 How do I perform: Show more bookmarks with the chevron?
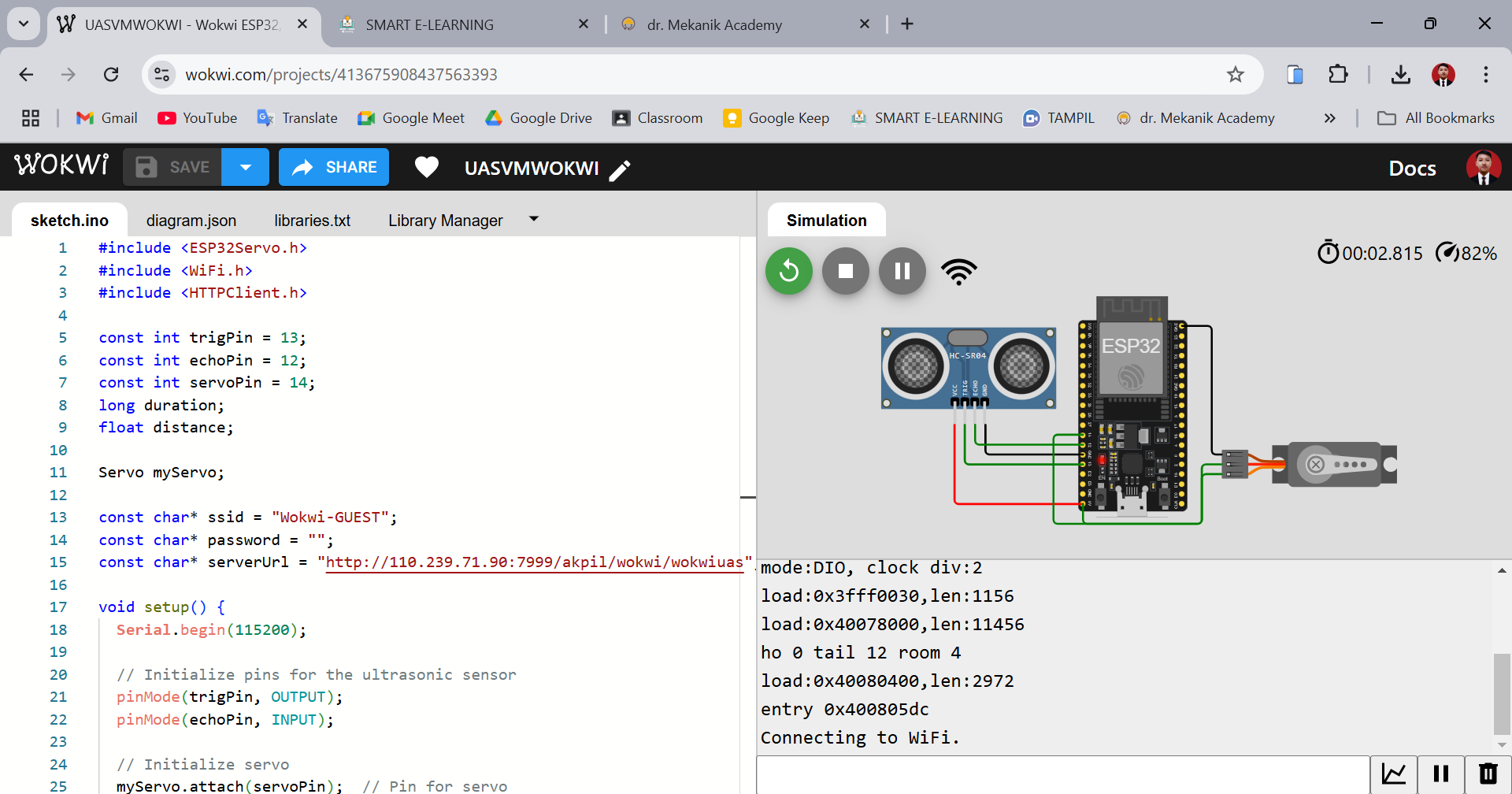tap(1330, 118)
